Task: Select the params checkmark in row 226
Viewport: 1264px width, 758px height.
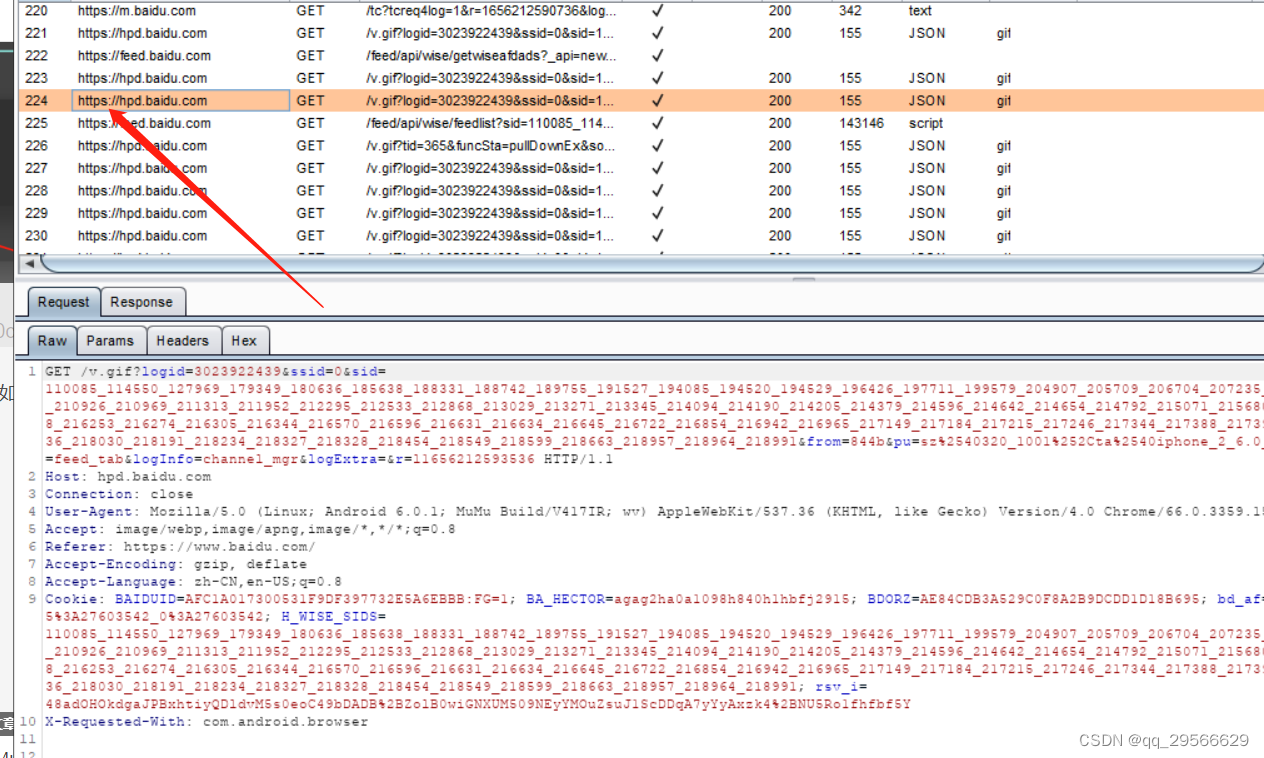Action: (x=657, y=145)
